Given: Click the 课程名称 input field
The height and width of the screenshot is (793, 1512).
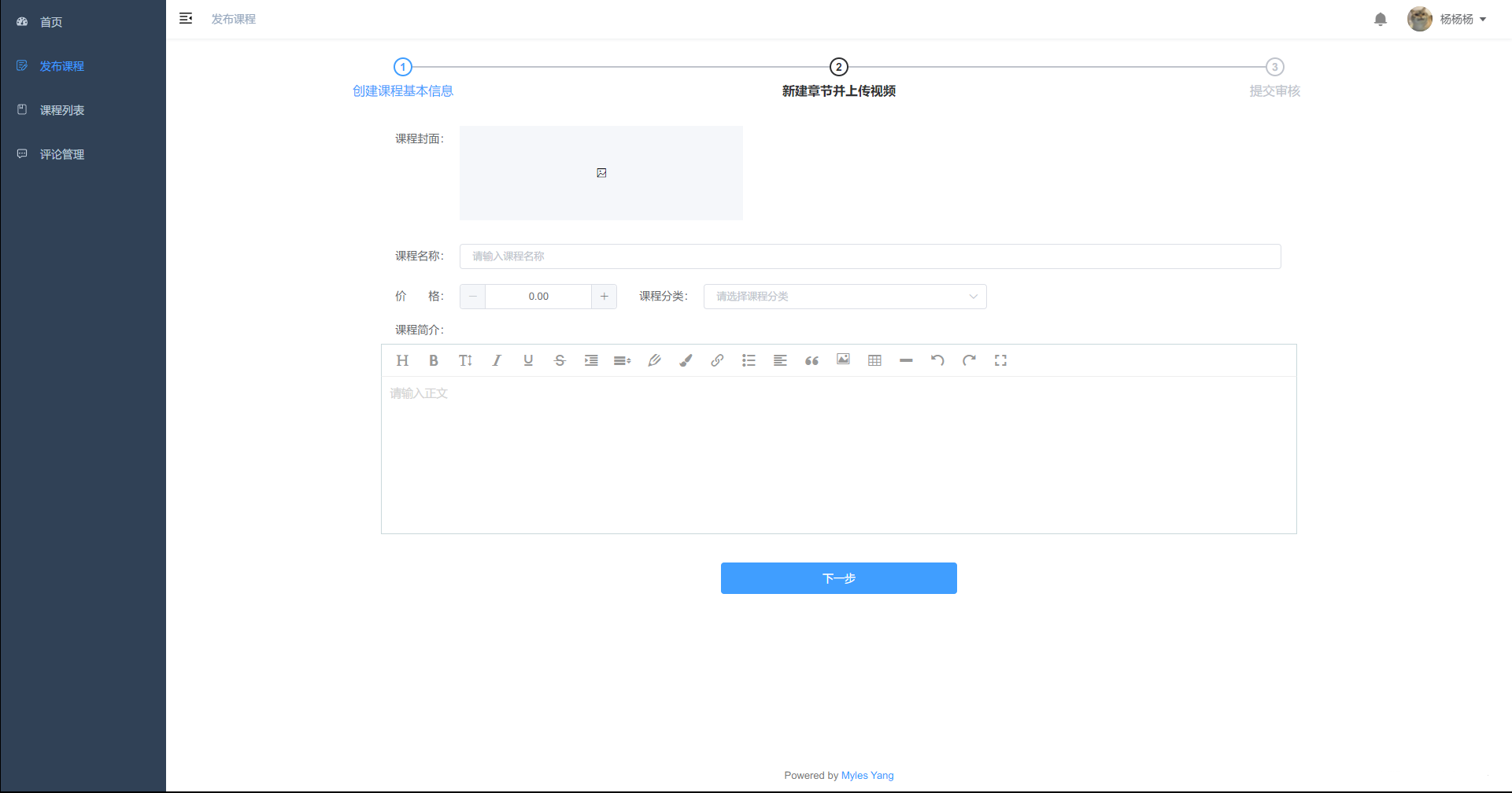Looking at the screenshot, I should click(x=871, y=256).
